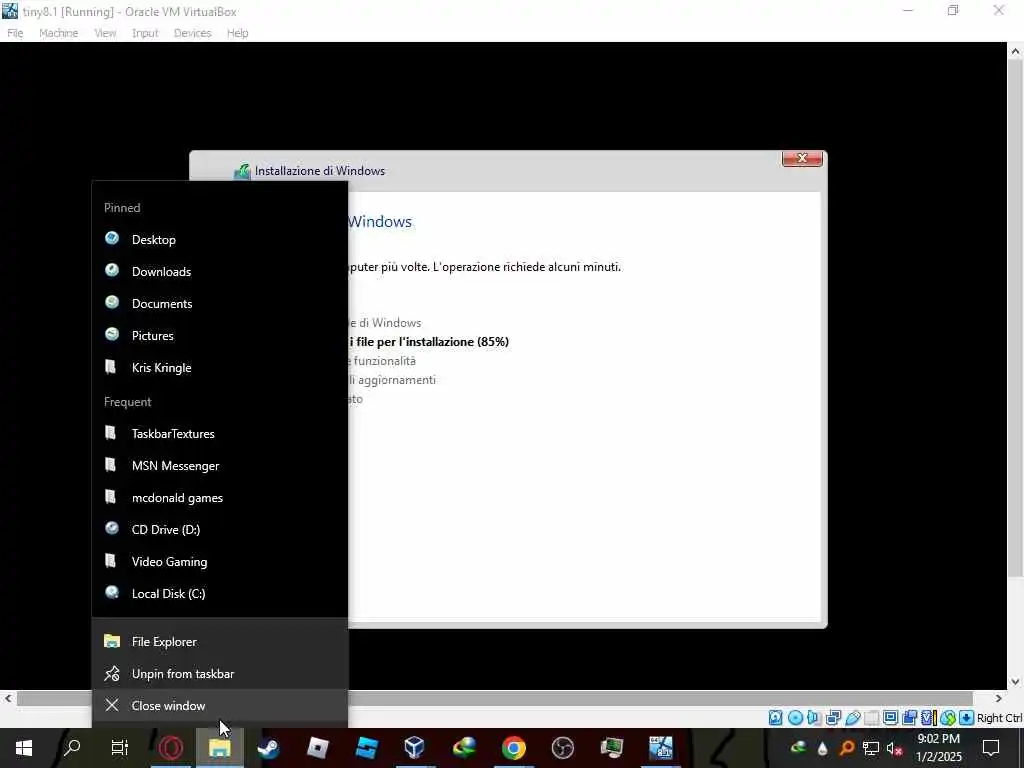1024x768 pixels.
Task: Click CPU virtualization V indicator in status bar
Action: (929, 718)
